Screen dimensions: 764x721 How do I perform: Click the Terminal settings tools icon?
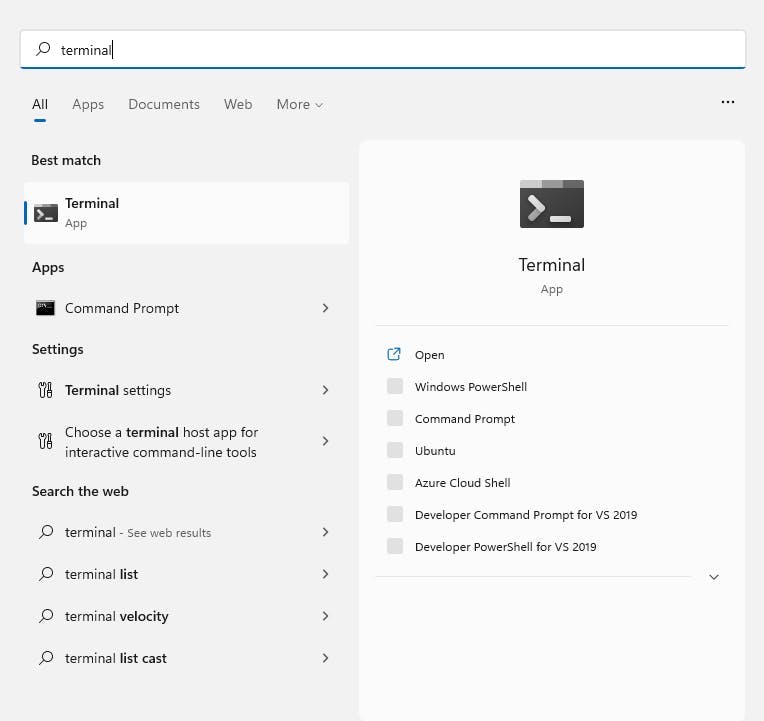(45, 390)
